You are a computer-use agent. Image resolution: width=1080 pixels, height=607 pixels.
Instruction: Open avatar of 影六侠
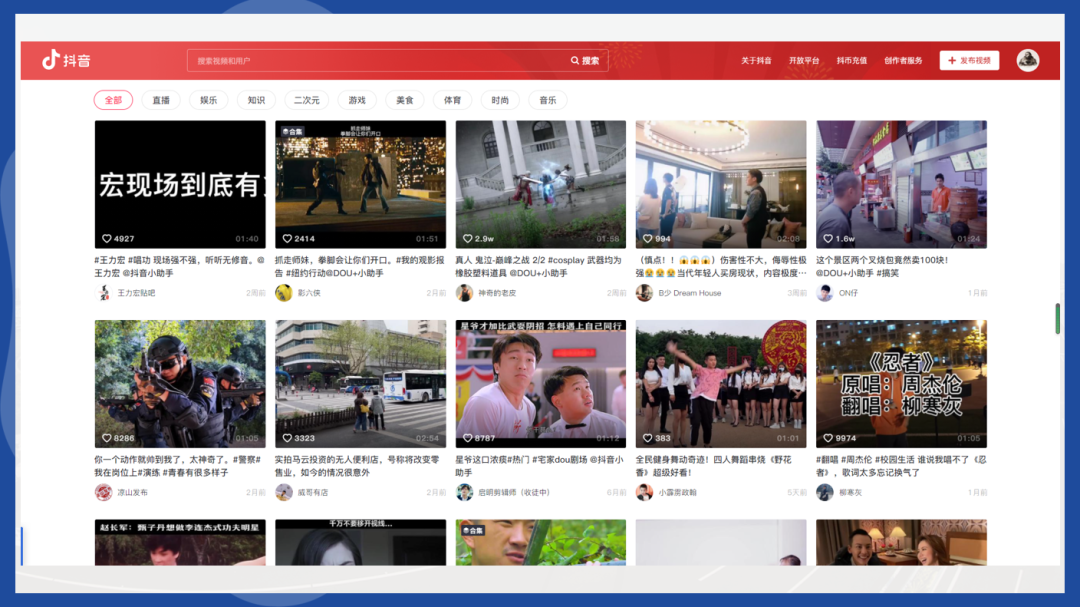[x=284, y=293]
